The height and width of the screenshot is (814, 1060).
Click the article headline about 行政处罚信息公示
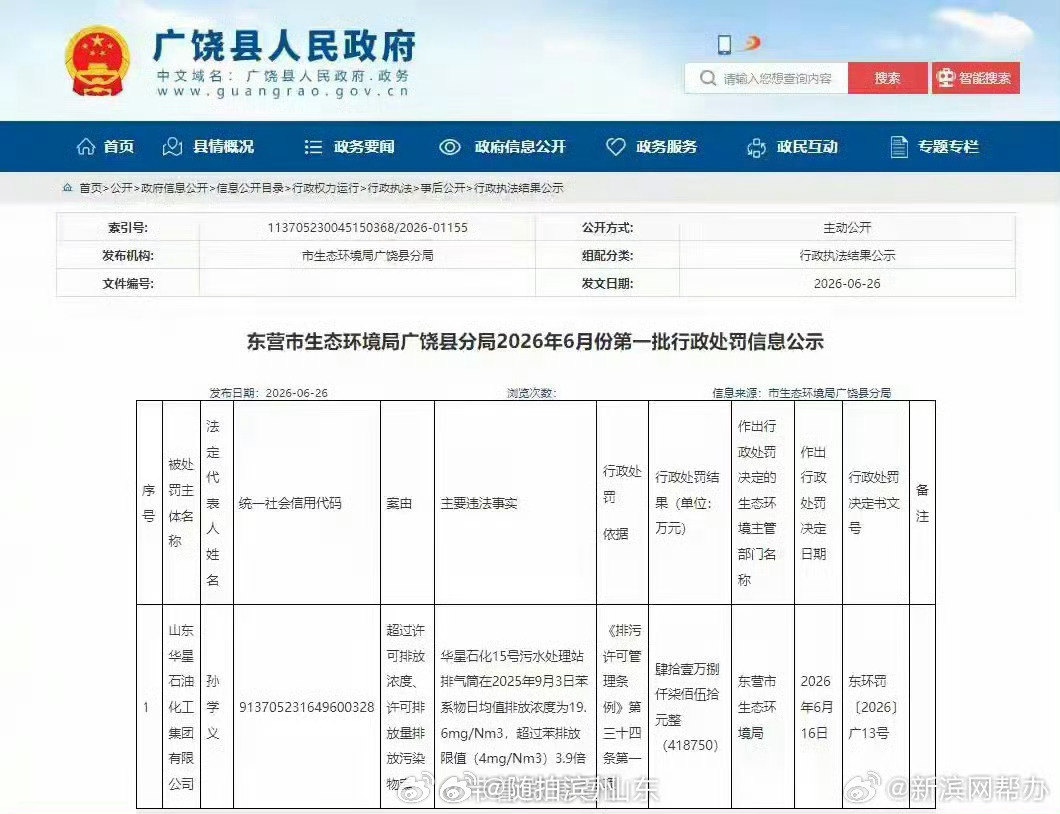coord(535,341)
